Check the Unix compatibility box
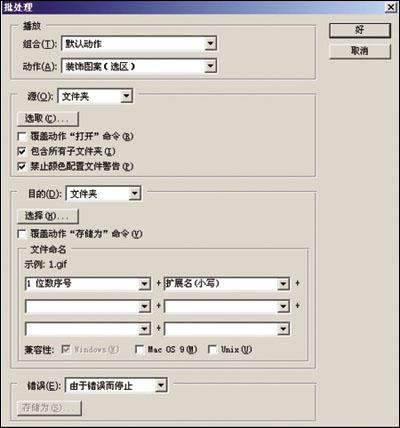400x428 pixels. pyautogui.click(x=212, y=350)
